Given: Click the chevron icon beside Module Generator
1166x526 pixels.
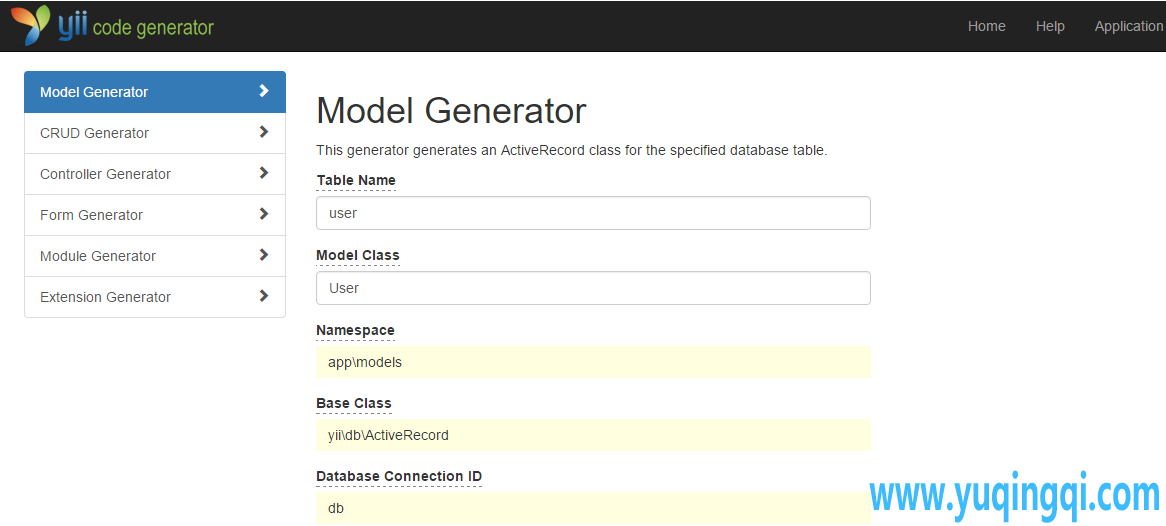Looking at the screenshot, I should click(264, 255).
